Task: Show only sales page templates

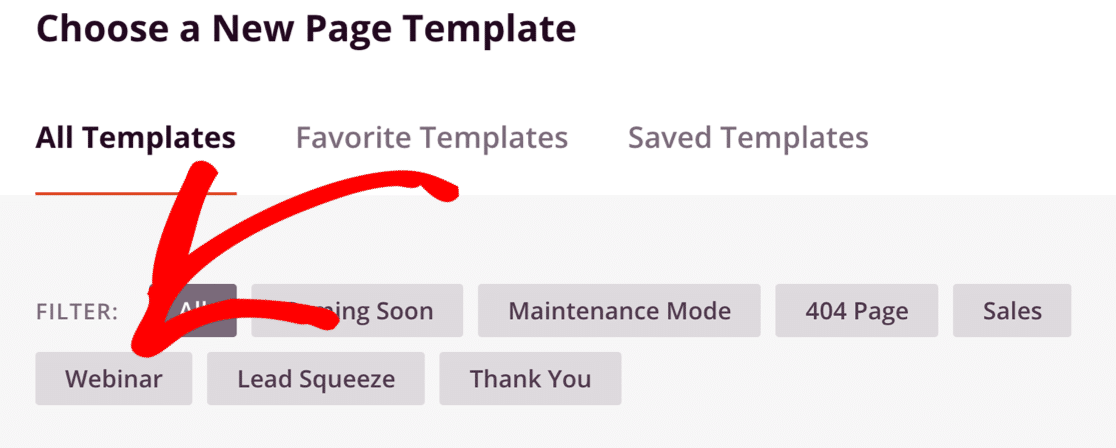Action: click(1012, 311)
